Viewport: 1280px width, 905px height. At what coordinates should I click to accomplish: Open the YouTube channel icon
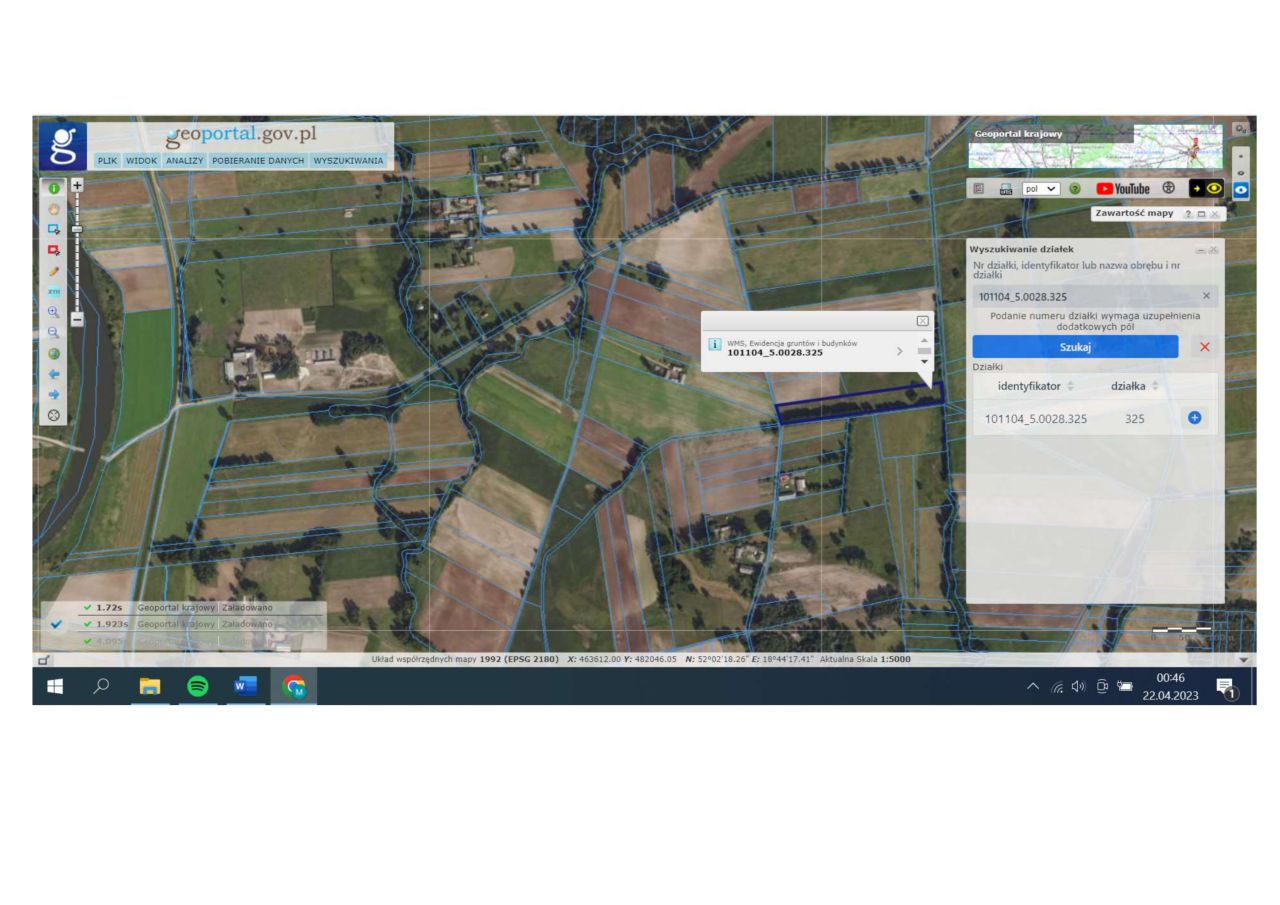click(1122, 188)
